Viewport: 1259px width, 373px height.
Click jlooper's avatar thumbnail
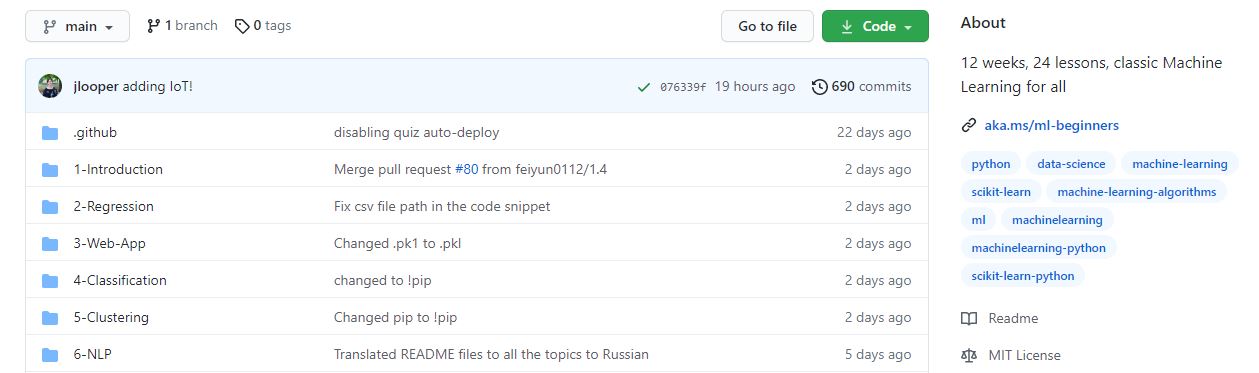pyautogui.click(x=50, y=86)
